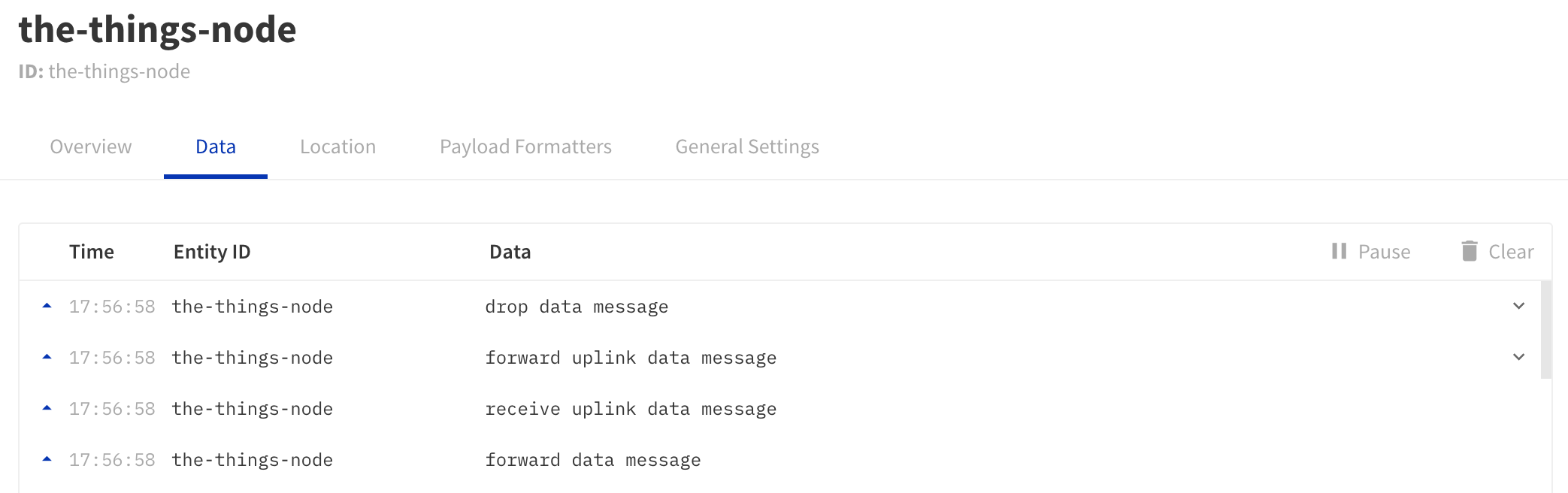Click the pause icon in the data table header

tap(1339, 251)
